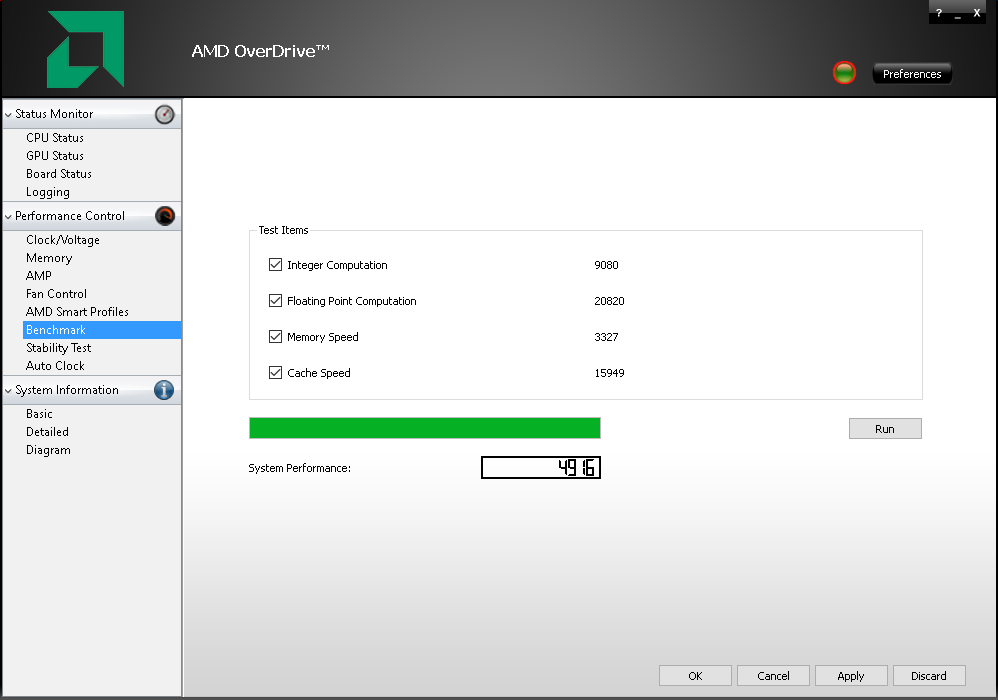Discard the changes
998x700 pixels.
click(x=929, y=676)
